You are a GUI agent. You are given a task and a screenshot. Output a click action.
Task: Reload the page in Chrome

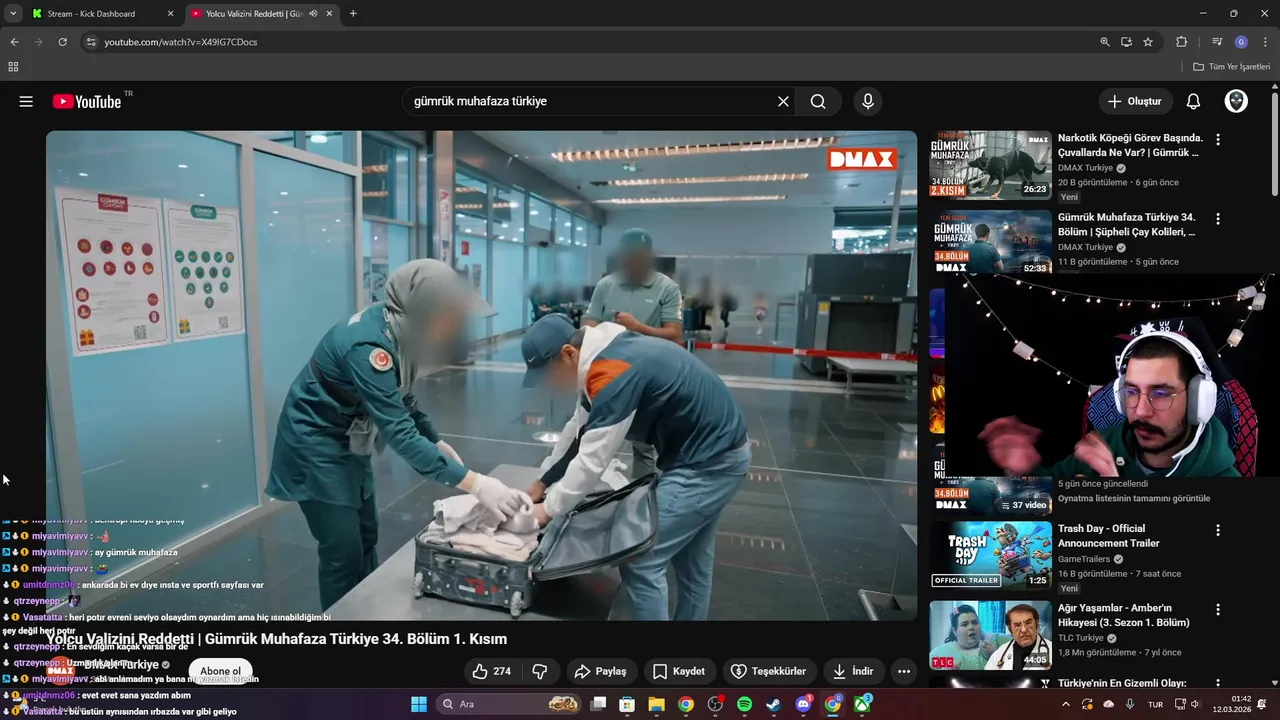point(62,42)
